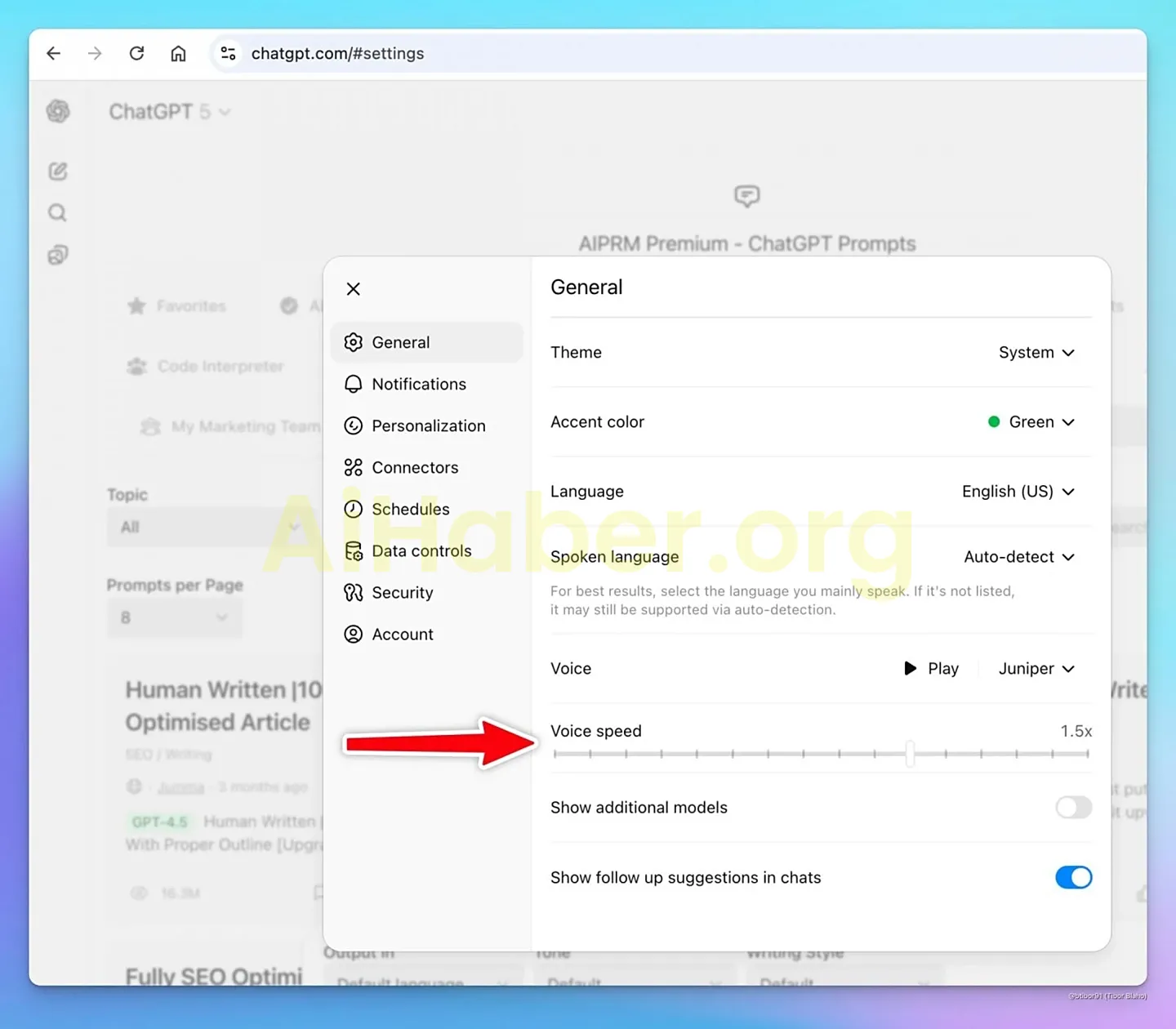1176x1029 pixels.
Task: Open a new chat with the compose icon
Action: pyautogui.click(x=57, y=171)
